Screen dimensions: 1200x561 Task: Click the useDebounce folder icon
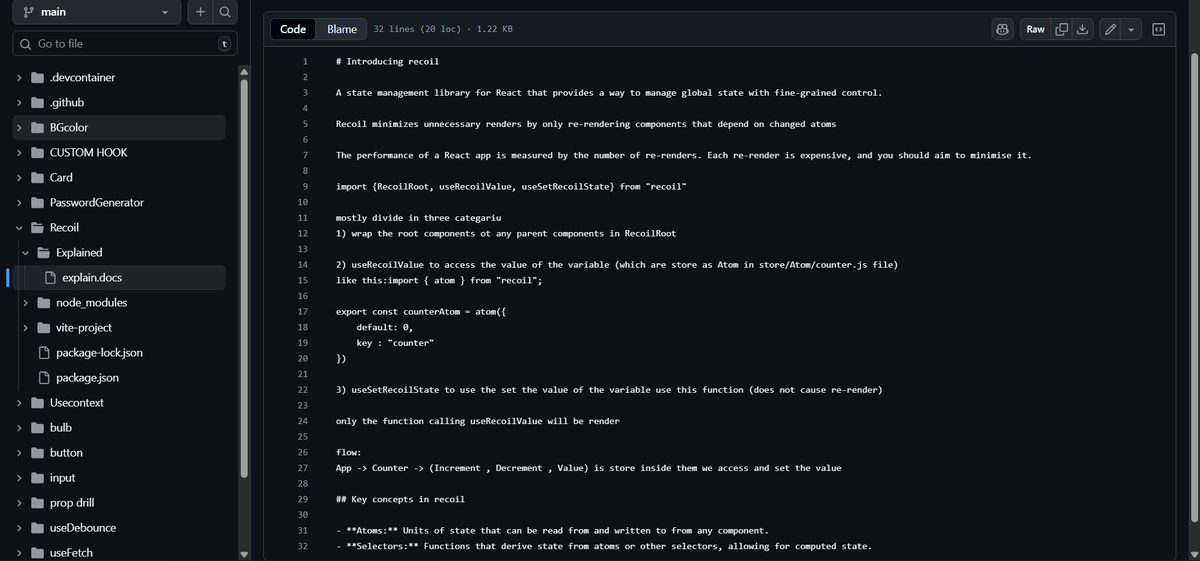point(38,528)
